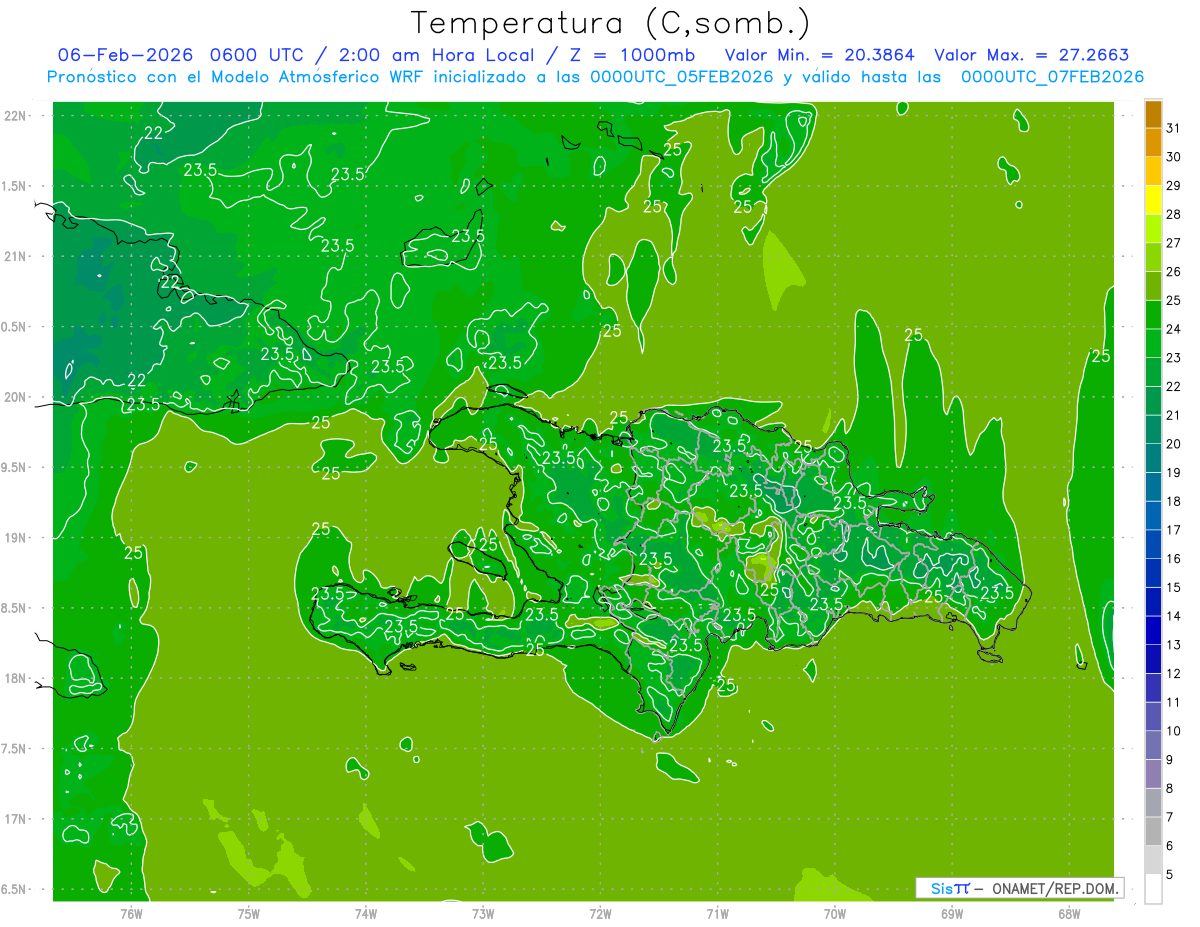Click the "71W" longitude axis label
This screenshot has width=1200, height=927.
pyautogui.click(x=717, y=913)
